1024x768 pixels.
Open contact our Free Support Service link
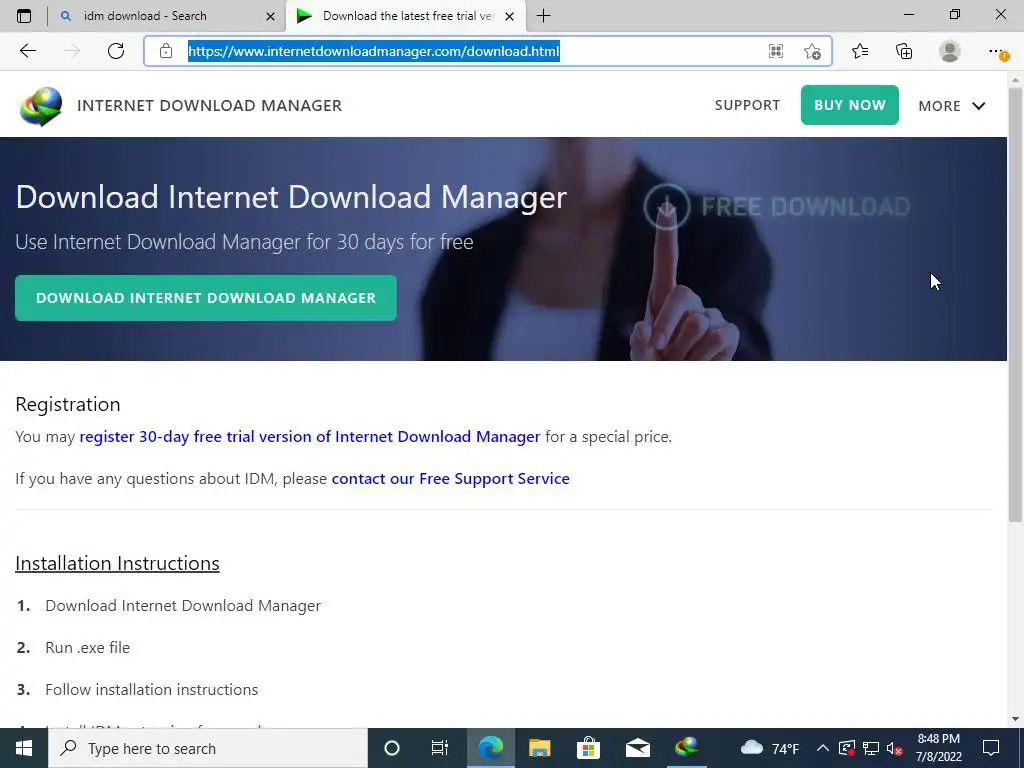pos(451,479)
